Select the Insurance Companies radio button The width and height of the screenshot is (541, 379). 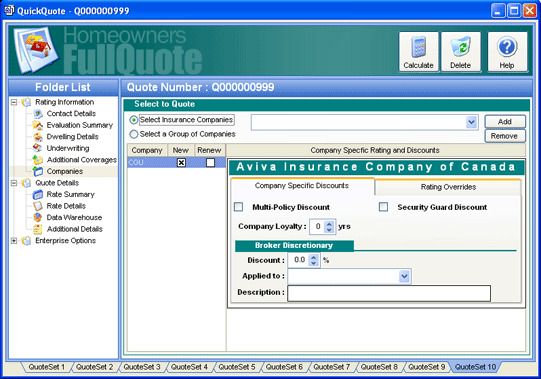tap(134, 120)
